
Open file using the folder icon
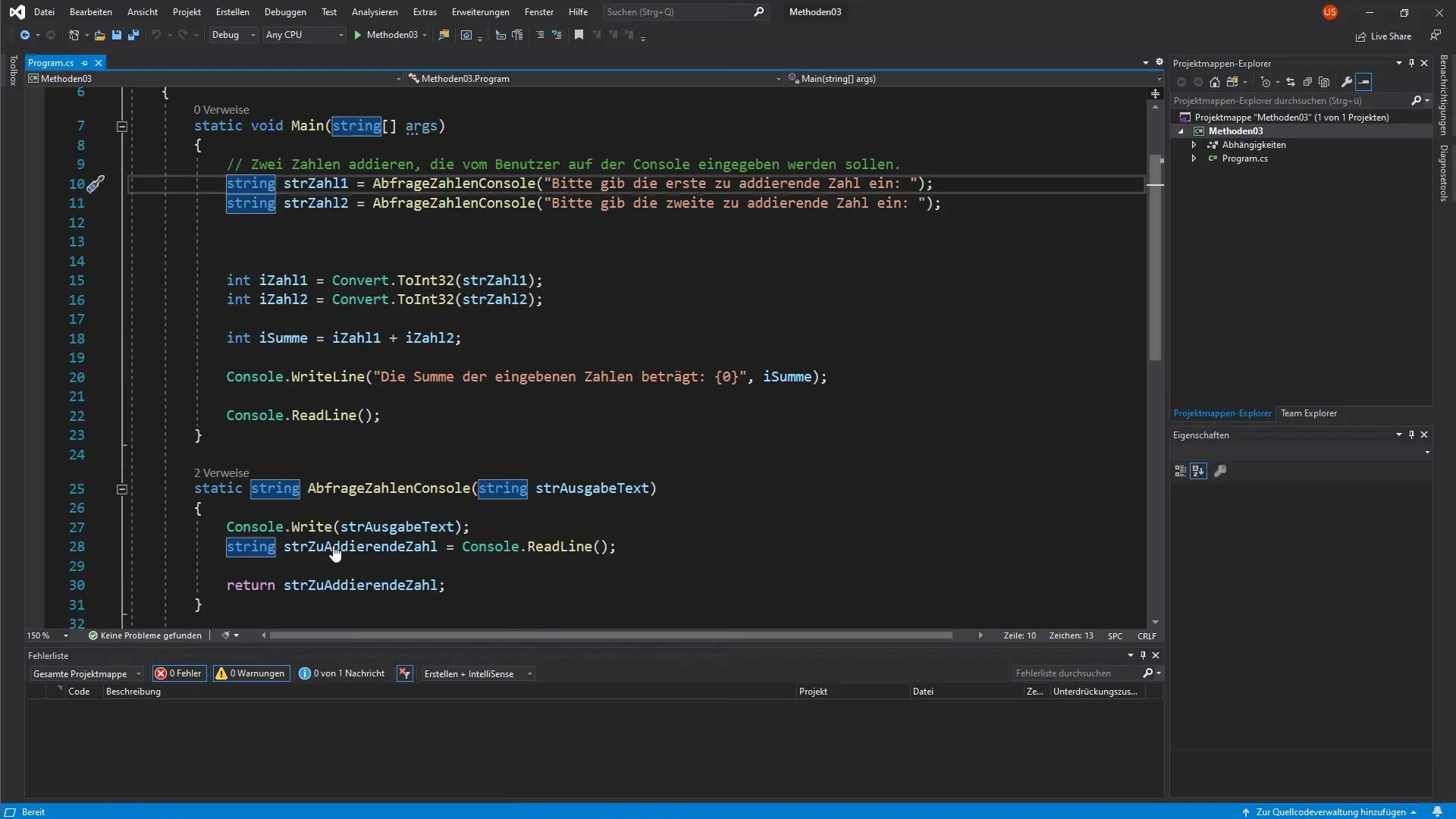[x=99, y=35]
